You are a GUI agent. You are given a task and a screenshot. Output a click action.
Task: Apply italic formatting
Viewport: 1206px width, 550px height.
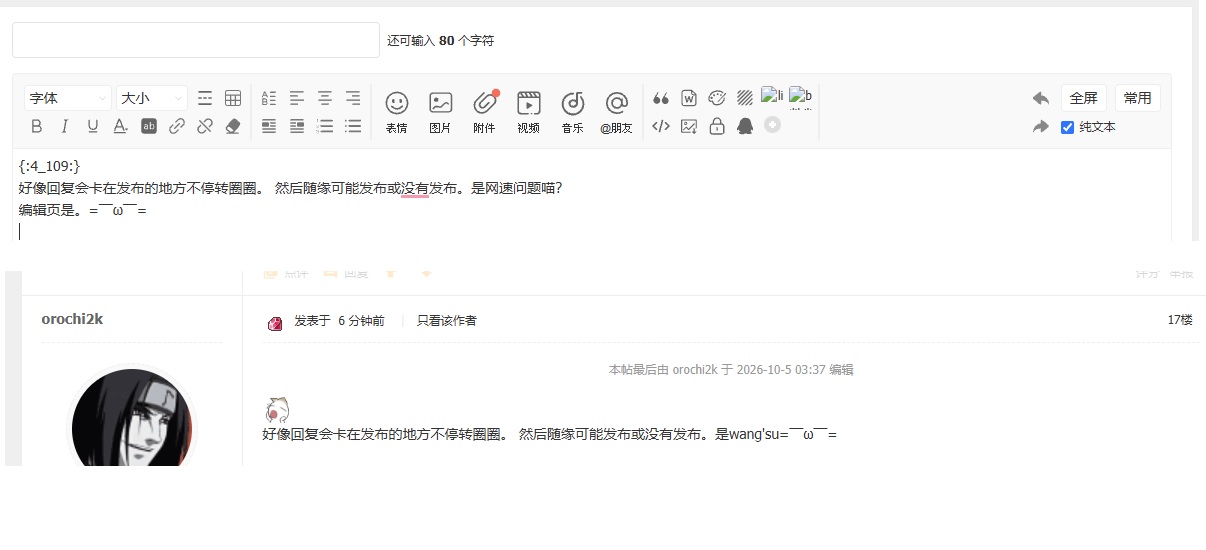click(x=65, y=126)
